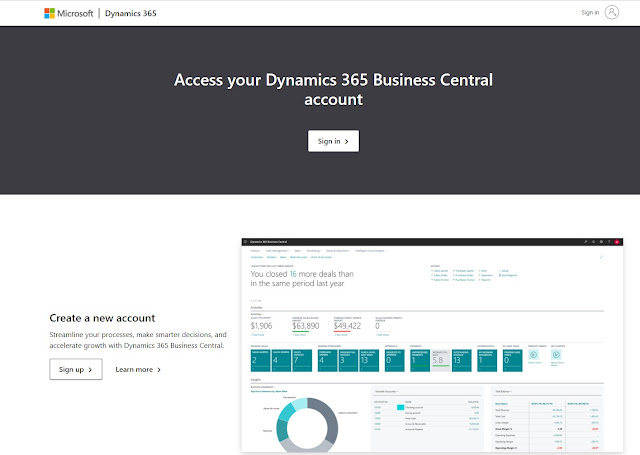Click the Microsoft logo in the header
The image size is (640, 455).
click(x=69, y=13)
